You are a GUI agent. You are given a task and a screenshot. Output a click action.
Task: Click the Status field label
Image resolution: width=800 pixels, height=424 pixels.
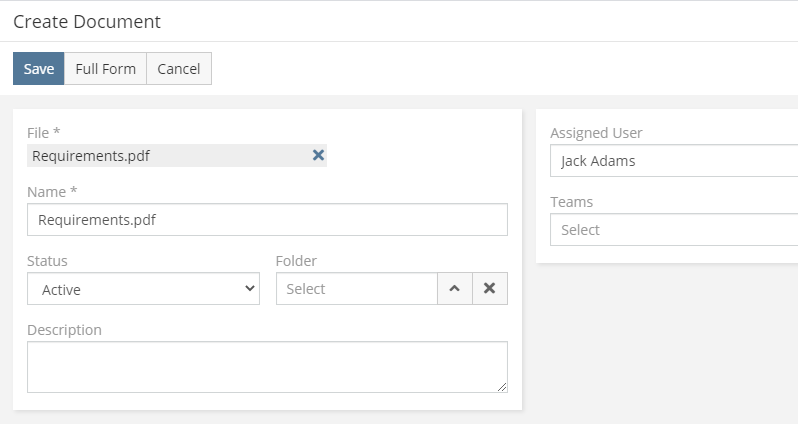[x=47, y=261]
